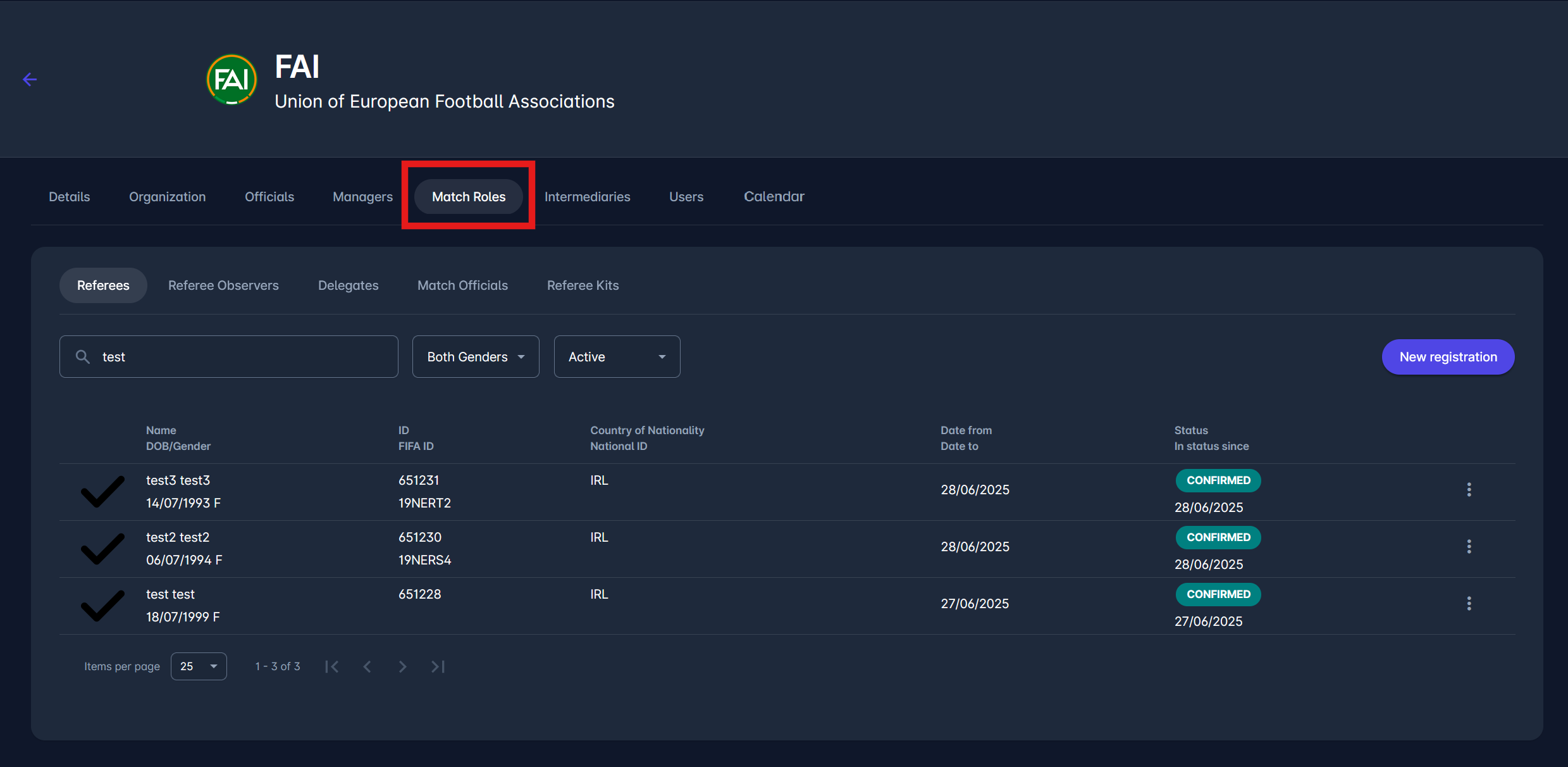The image size is (1568, 767).
Task: Click checkmark beside test3 test3
Action: tap(102, 491)
